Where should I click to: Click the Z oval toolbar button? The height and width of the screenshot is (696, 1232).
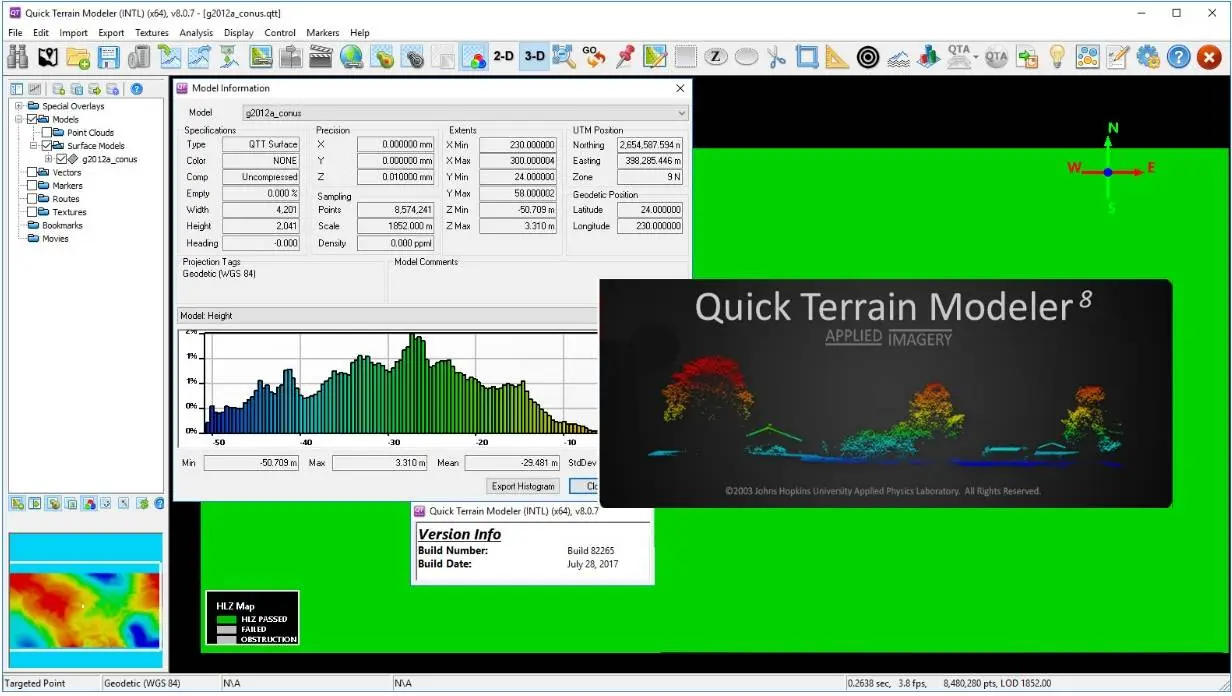[x=715, y=57]
